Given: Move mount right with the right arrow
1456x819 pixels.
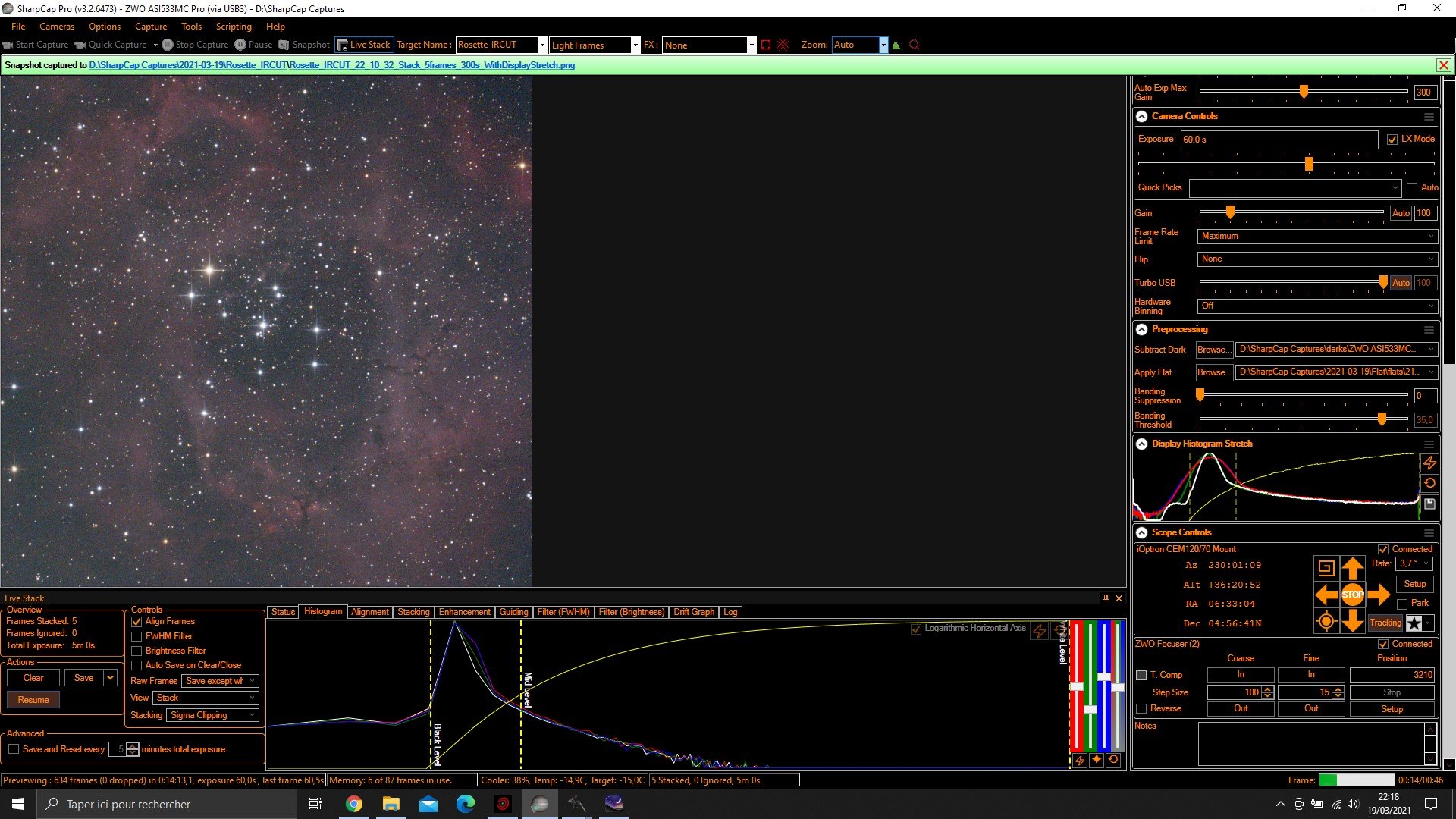Looking at the screenshot, I should pos(1379,595).
